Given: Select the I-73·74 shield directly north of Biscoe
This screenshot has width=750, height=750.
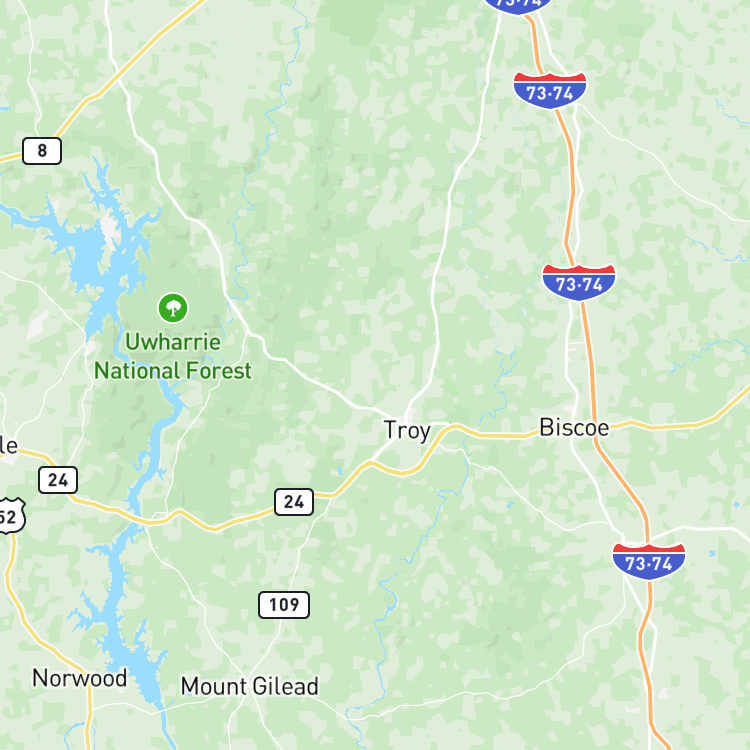Looking at the screenshot, I should coord(579,283).
